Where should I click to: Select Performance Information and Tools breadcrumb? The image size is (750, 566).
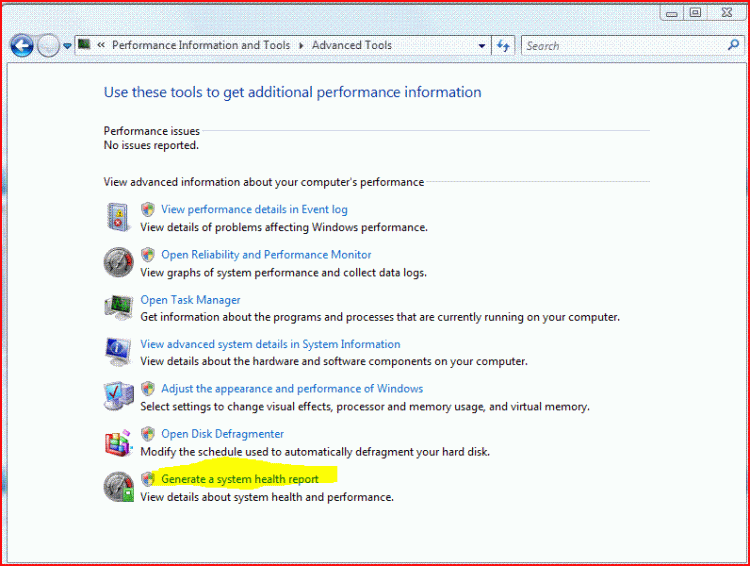[x=201, y=45]
